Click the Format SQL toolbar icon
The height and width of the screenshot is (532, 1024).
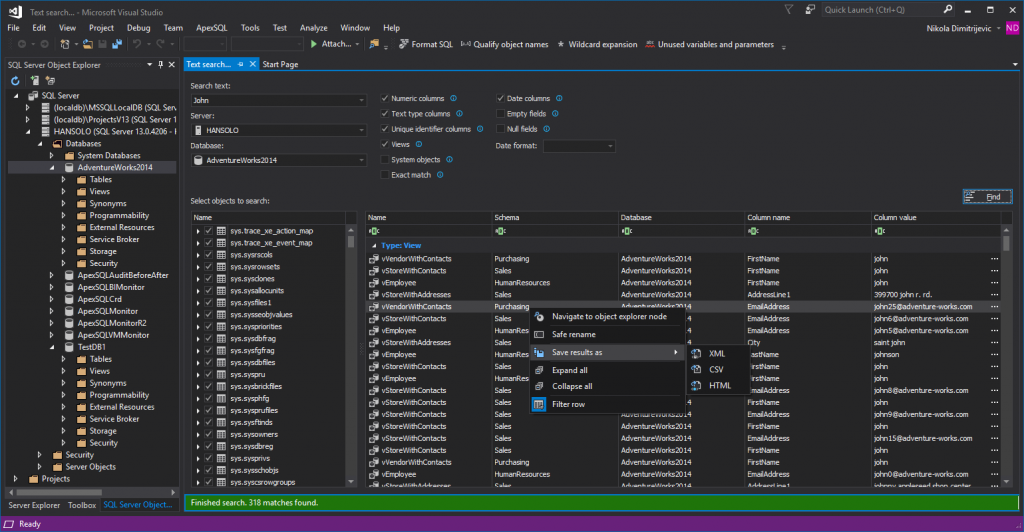[x=403, y=44]
